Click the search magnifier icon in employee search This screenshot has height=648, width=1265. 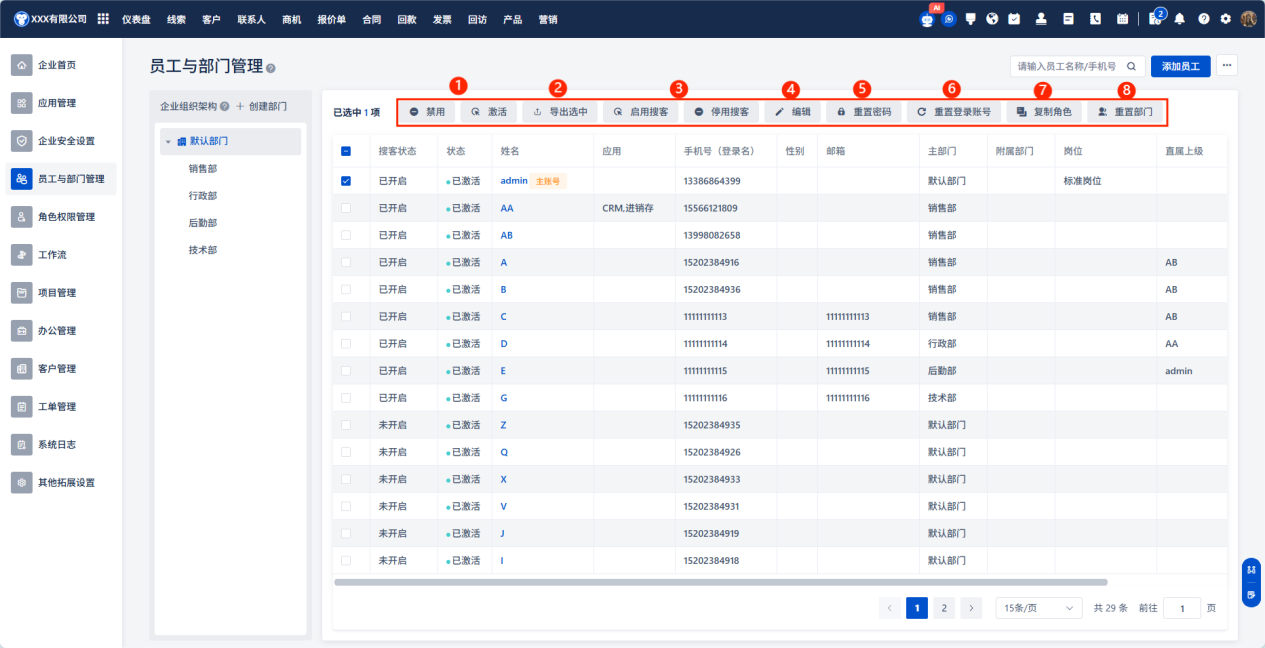(x=1131, y=67)
